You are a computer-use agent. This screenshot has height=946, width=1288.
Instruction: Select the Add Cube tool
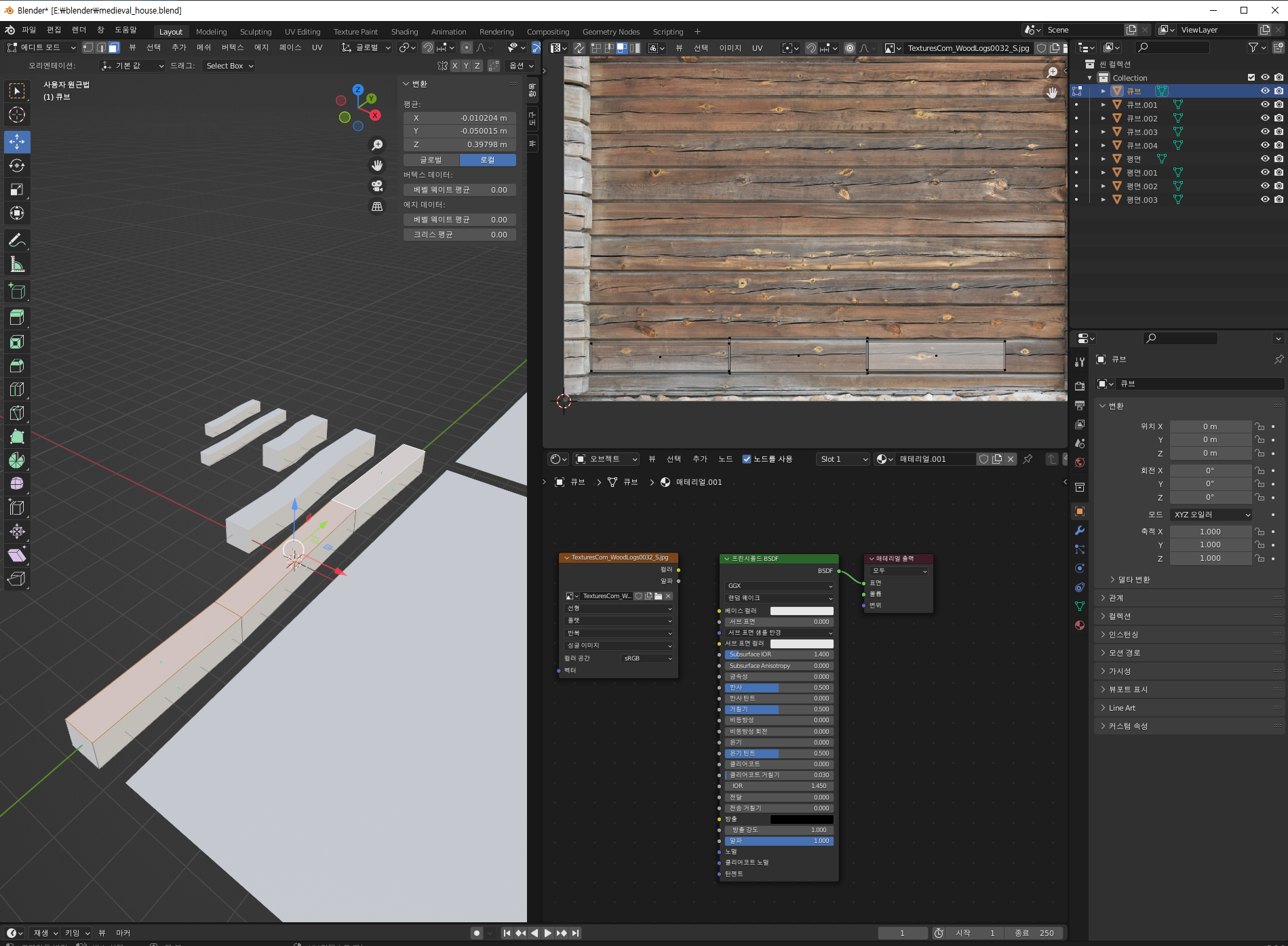(17, 291)
